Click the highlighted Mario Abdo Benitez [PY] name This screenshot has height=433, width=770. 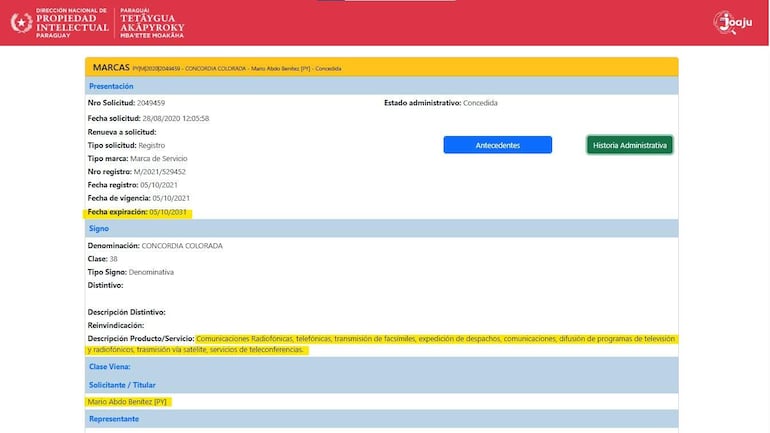coord(127,402)
